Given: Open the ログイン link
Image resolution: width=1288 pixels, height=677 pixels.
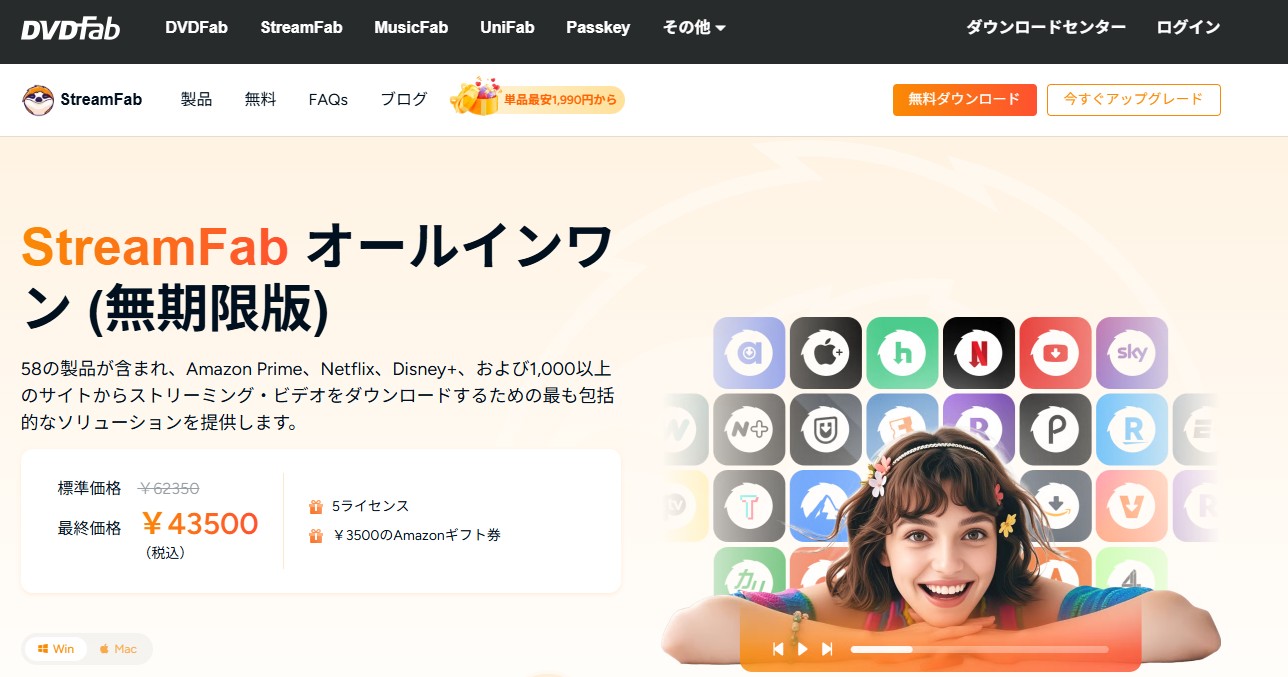Looking at the screenshot, I should point(1188,28).
